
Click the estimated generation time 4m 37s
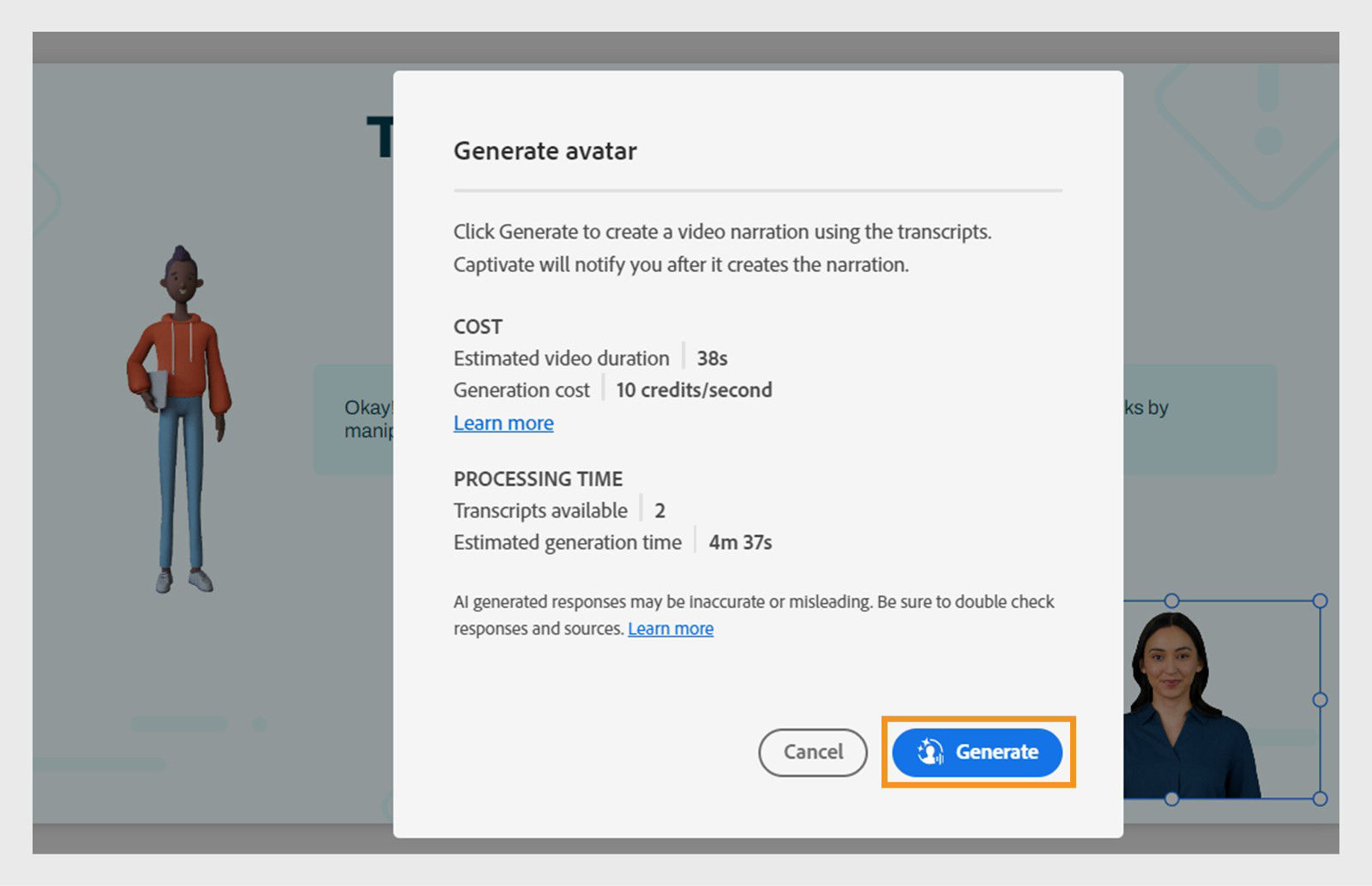point(739,542)
